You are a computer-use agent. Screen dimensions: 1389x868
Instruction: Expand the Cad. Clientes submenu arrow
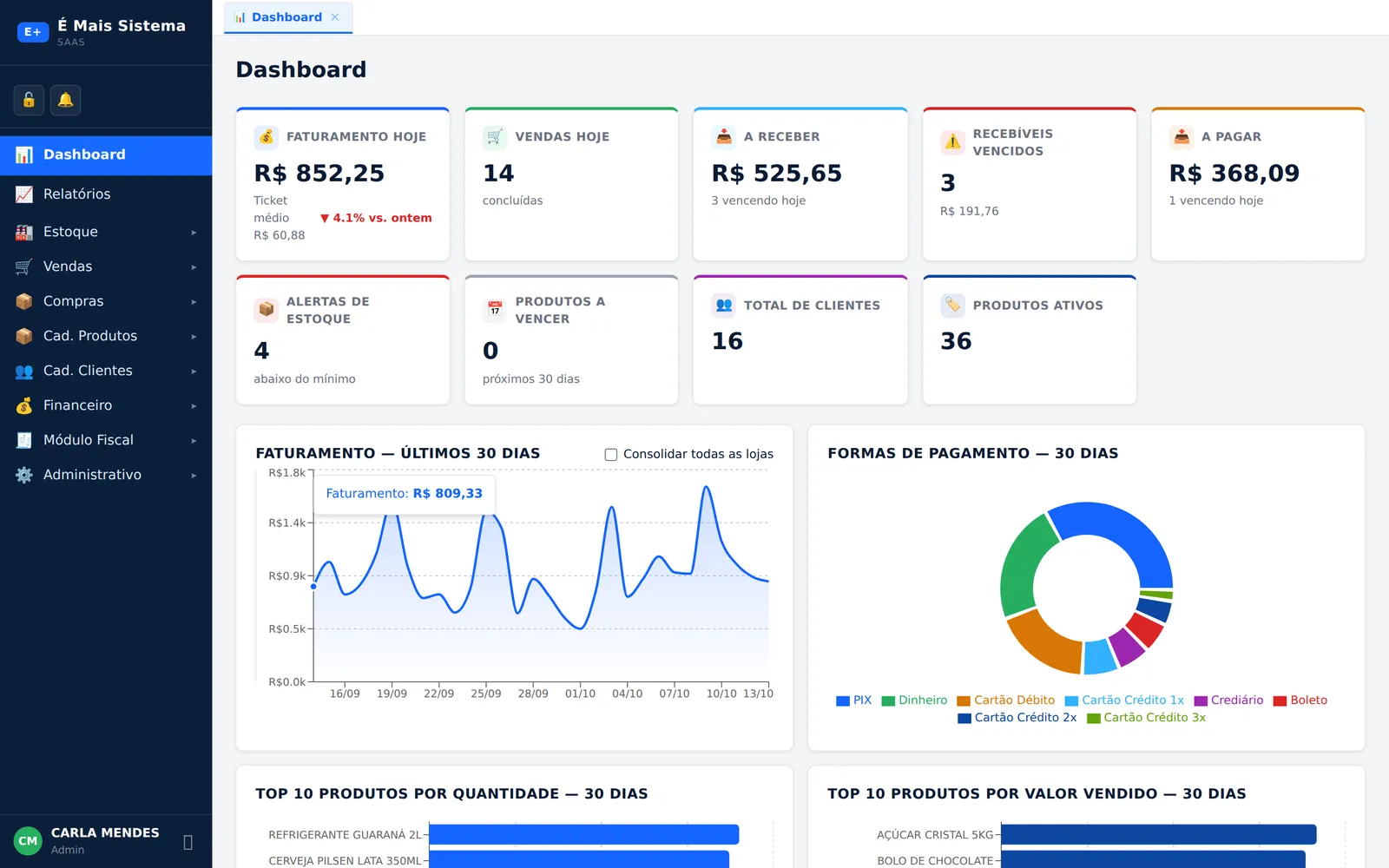coord(194,372)
